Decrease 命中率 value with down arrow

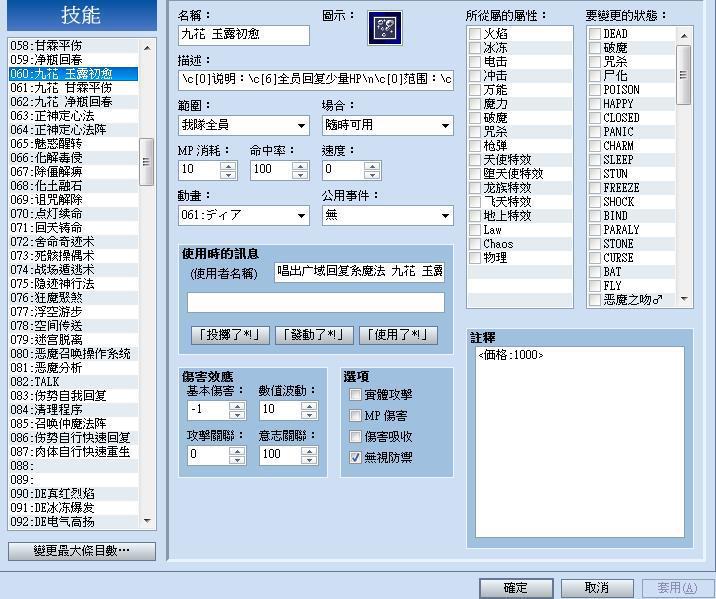300,175
